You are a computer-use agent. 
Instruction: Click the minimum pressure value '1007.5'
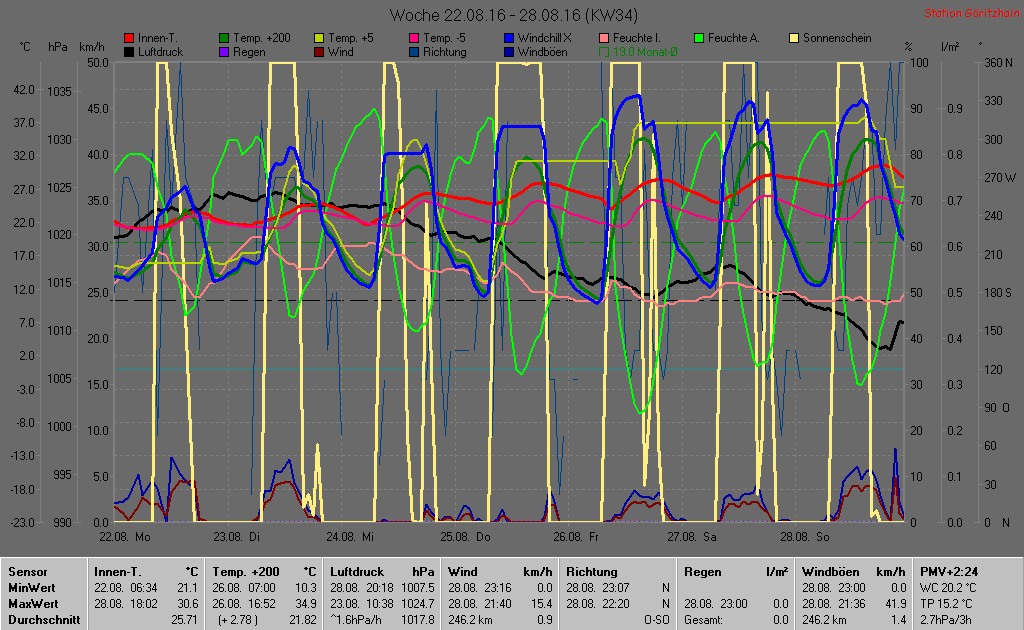(418, 588)
